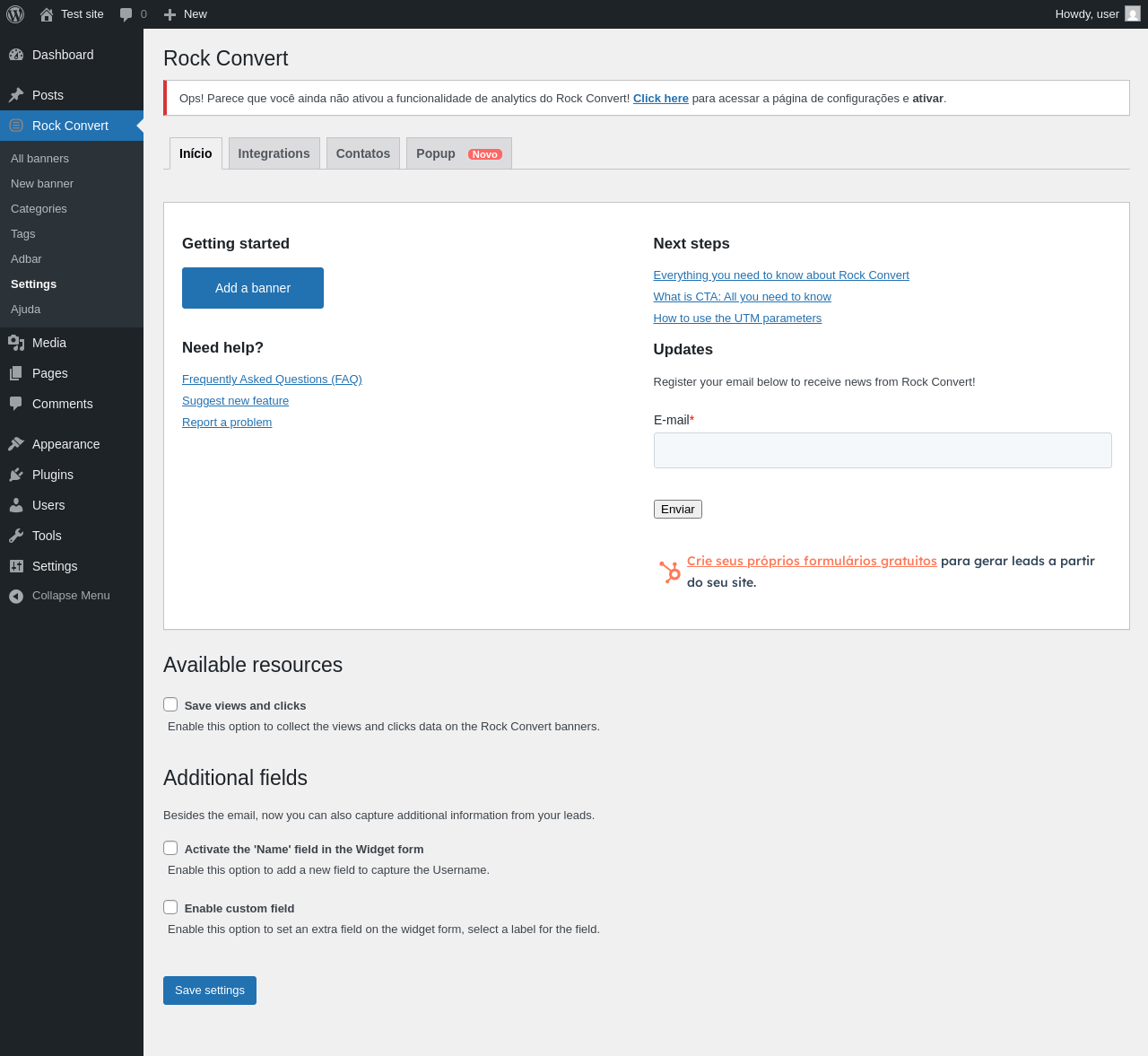The width and height of the screenshot is (1148, 1056).
Task: Open Ajuda submenu item
Action: pos(25,310)
